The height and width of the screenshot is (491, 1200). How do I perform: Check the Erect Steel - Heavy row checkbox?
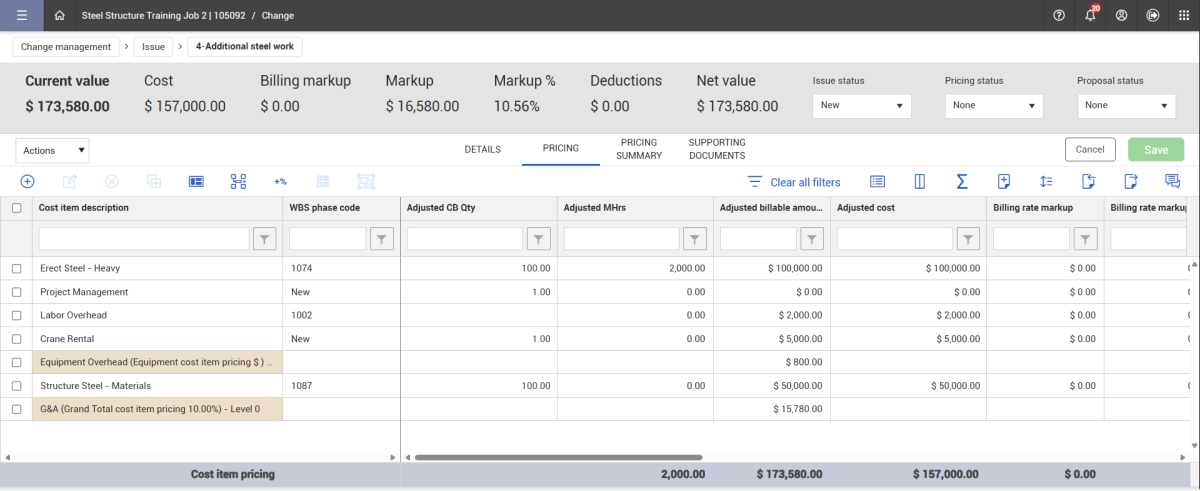(16, 269)
